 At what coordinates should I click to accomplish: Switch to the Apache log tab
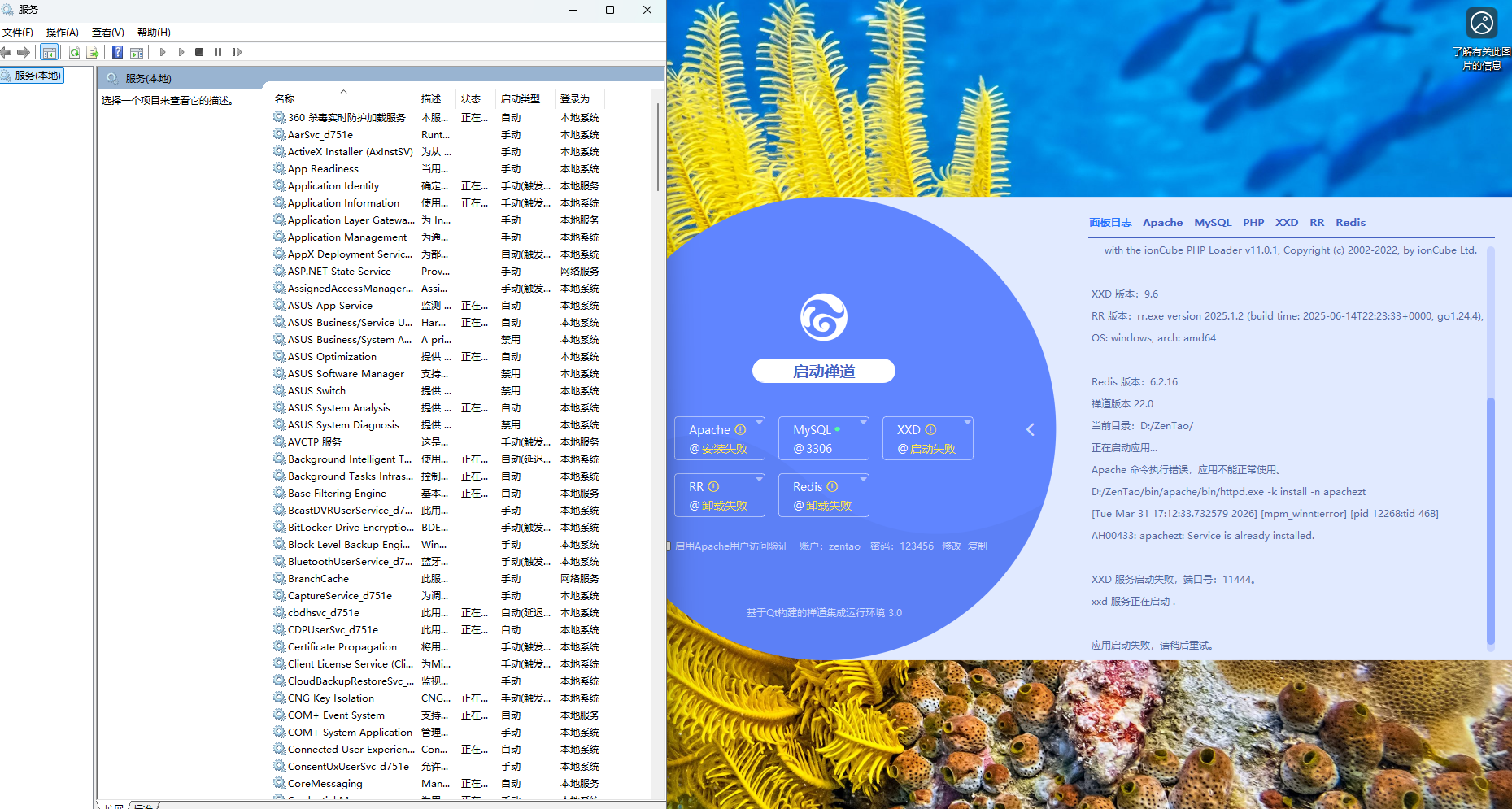pos(1163,223)
